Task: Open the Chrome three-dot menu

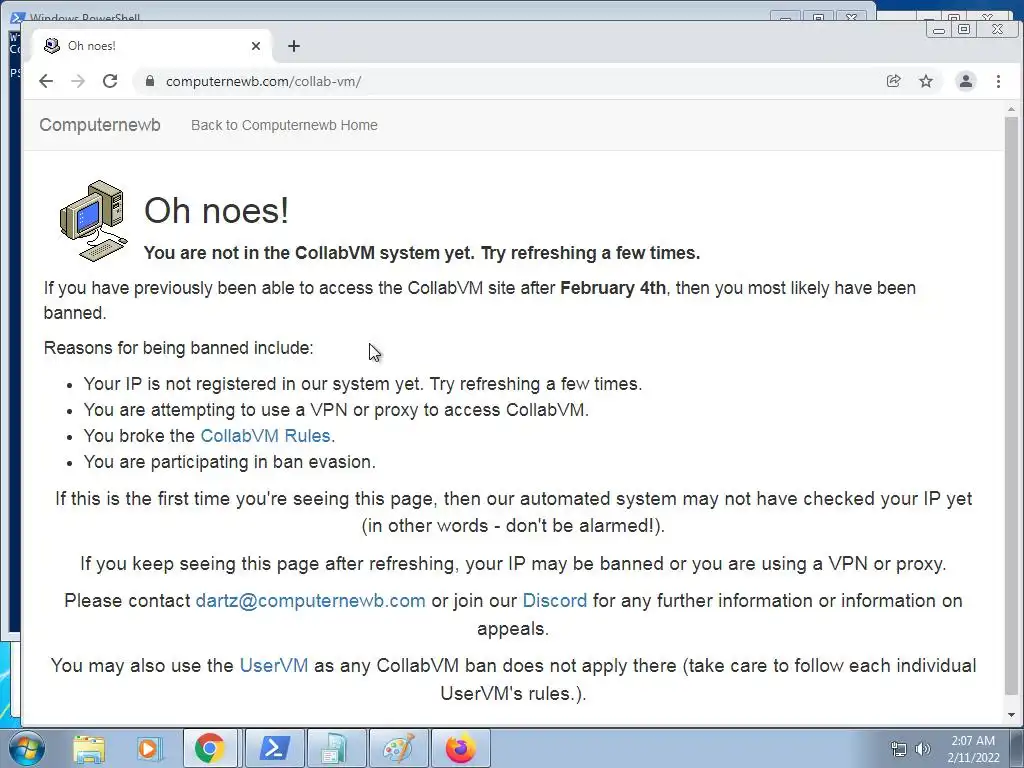Action: coord(998,81)
